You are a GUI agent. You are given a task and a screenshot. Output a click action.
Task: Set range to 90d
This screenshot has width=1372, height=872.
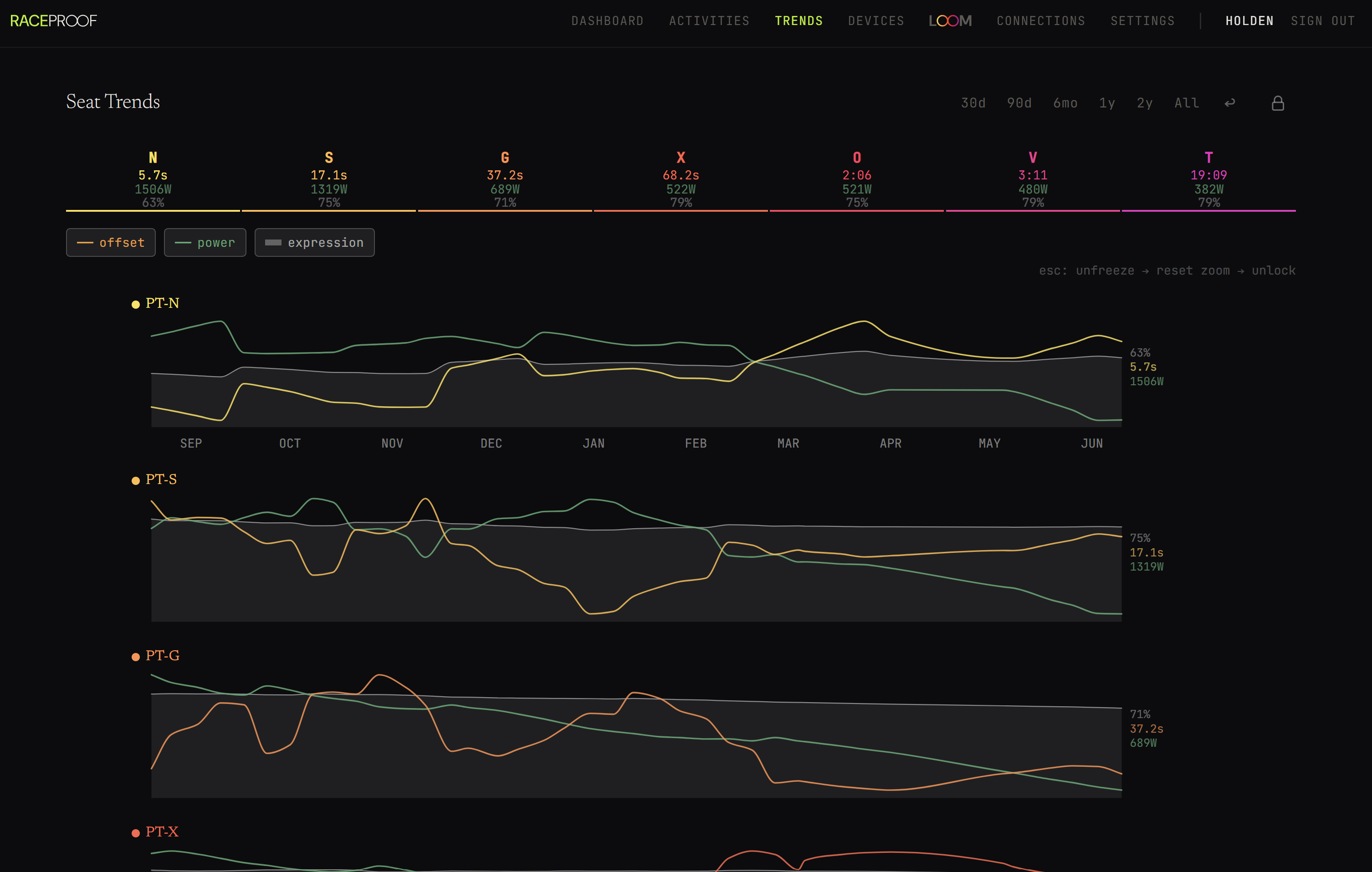tap(1019, 103)
